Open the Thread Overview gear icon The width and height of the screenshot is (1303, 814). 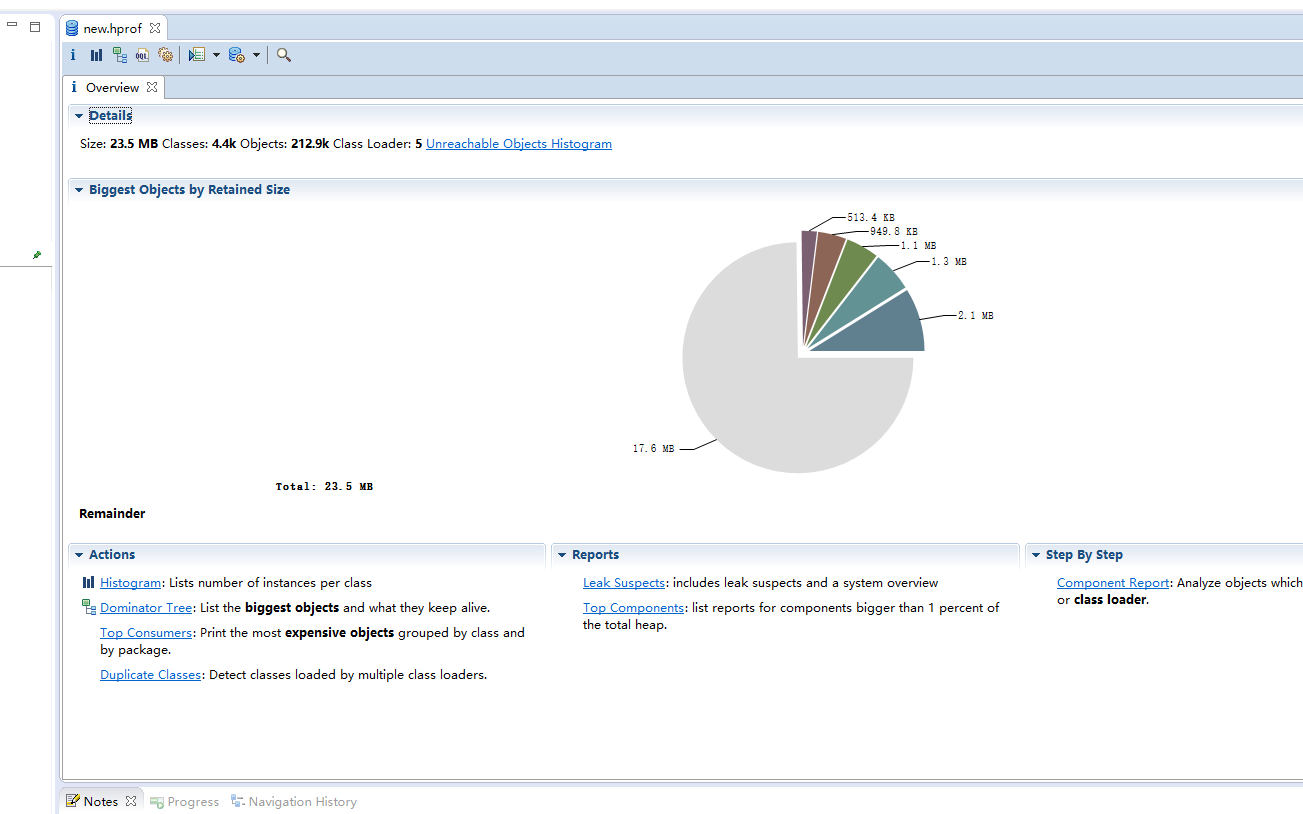(165, 55)
